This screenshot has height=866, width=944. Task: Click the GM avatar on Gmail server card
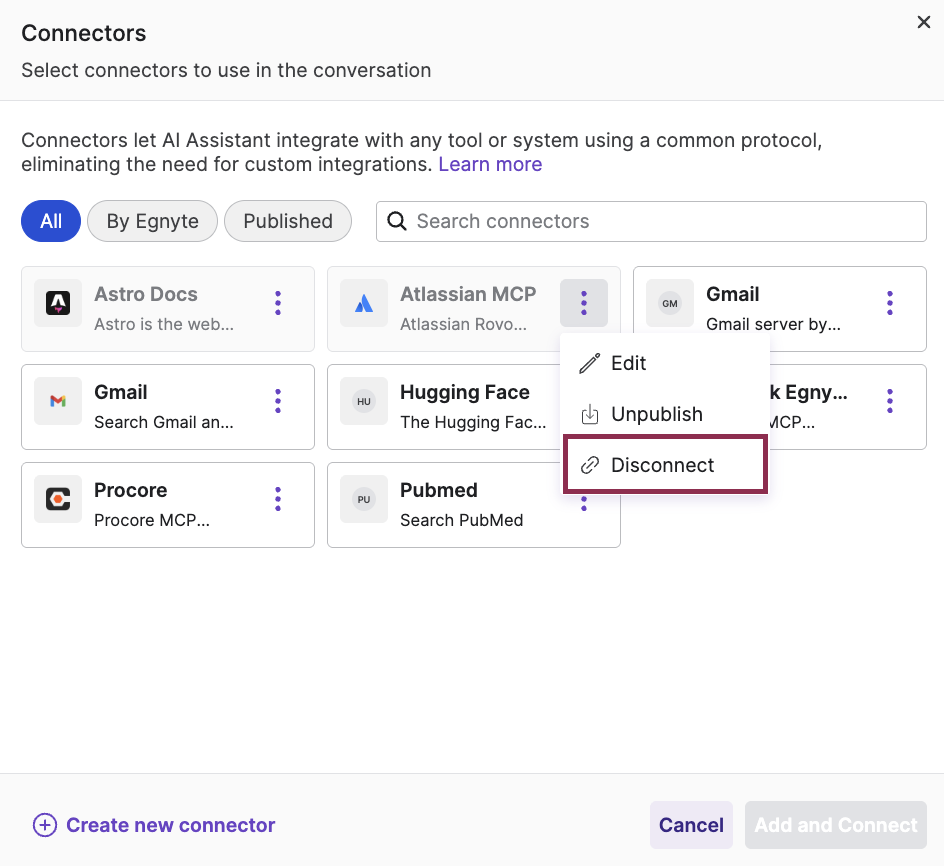(669, 303)
